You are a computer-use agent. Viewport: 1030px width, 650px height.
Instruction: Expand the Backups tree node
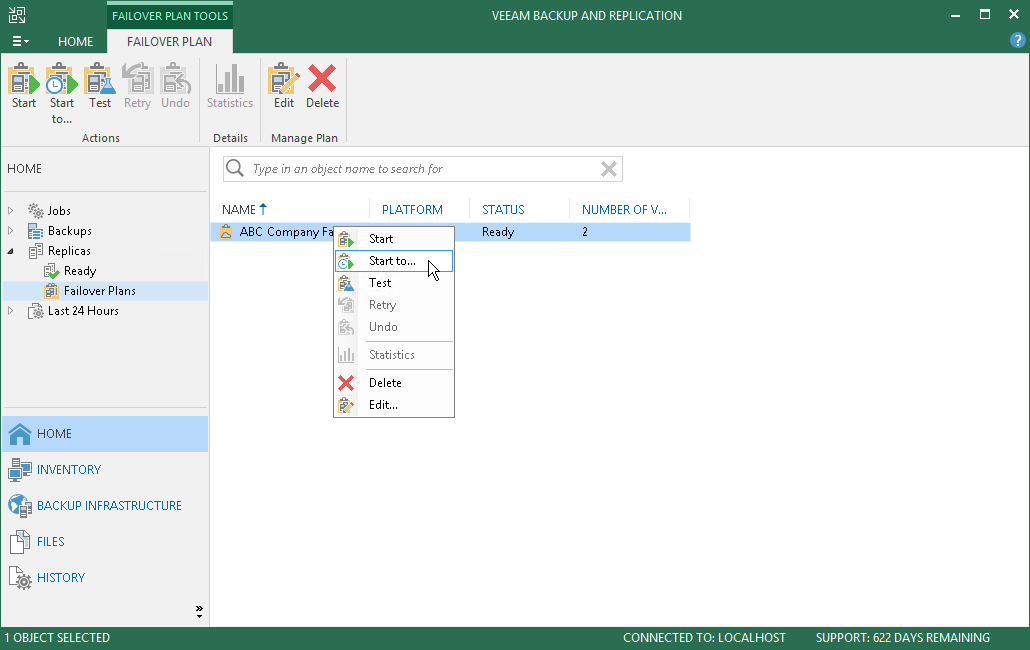pyautogui.click(x=11, y=230)
